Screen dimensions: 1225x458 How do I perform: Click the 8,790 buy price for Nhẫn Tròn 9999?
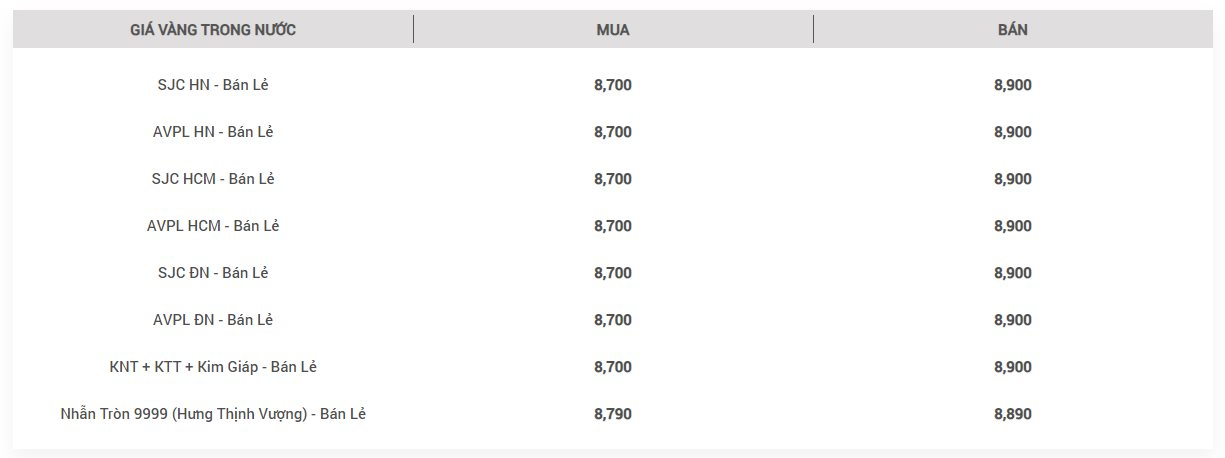613,414
